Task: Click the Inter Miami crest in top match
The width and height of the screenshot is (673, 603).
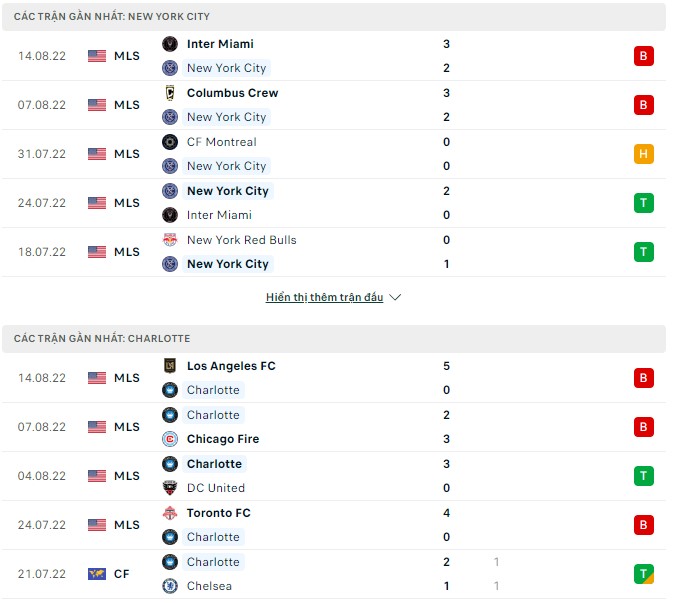Action: click(x=169, y=44)
